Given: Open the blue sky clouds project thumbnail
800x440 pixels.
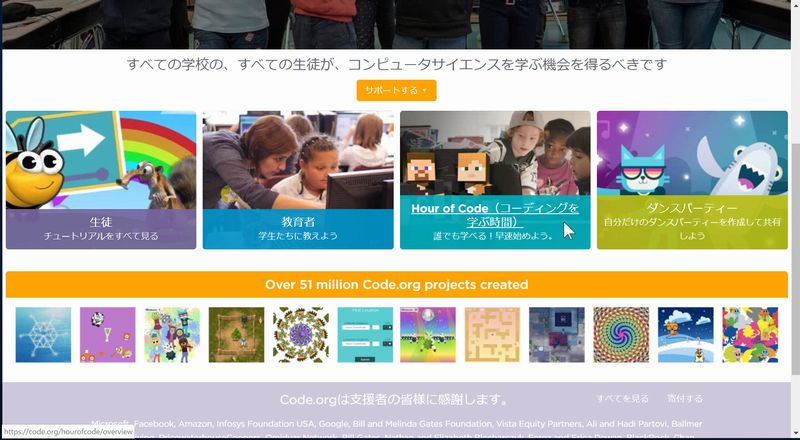Looking at the screenshot, I should 685,334.
